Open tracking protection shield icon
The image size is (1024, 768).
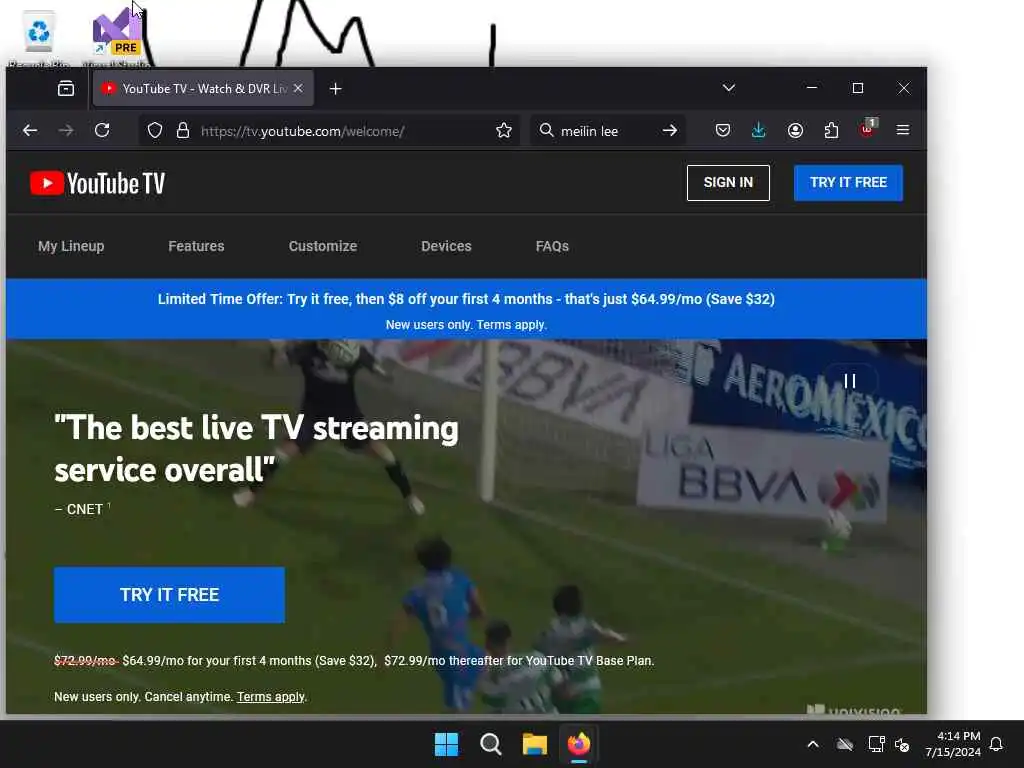coord(155,131)
